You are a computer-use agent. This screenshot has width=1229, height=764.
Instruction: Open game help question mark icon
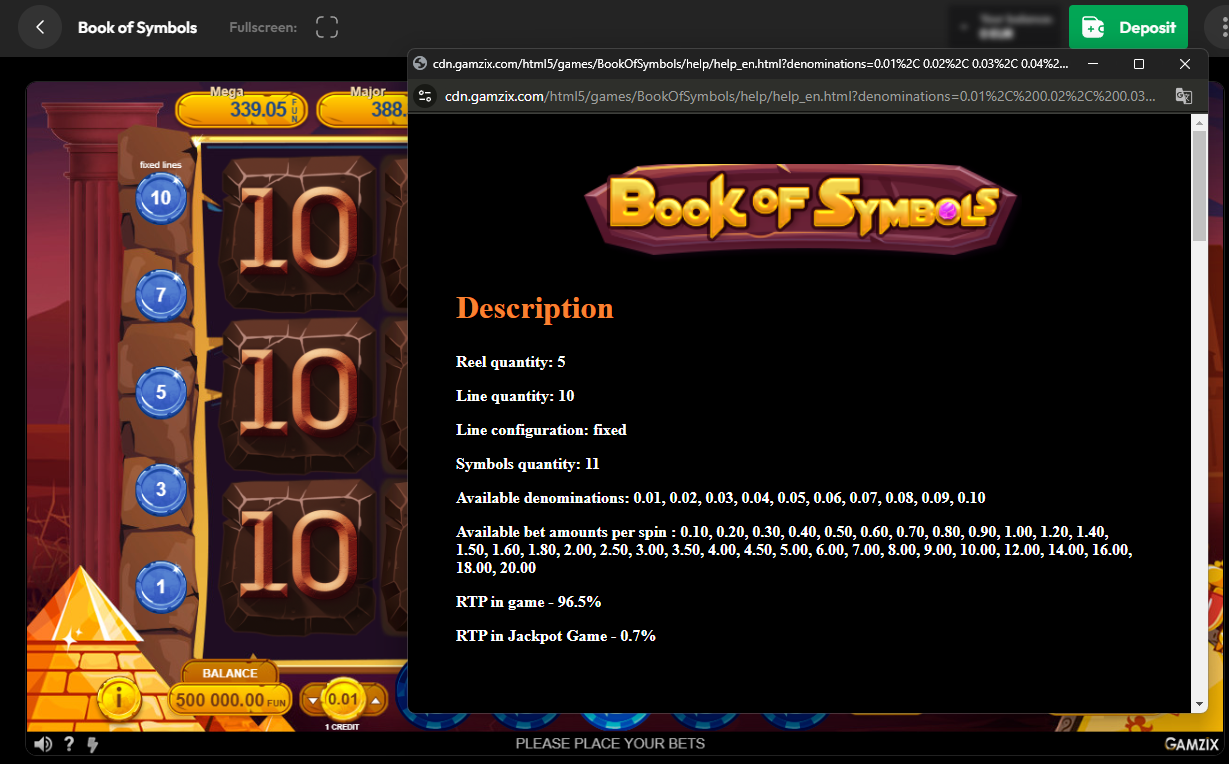point(69,744)
